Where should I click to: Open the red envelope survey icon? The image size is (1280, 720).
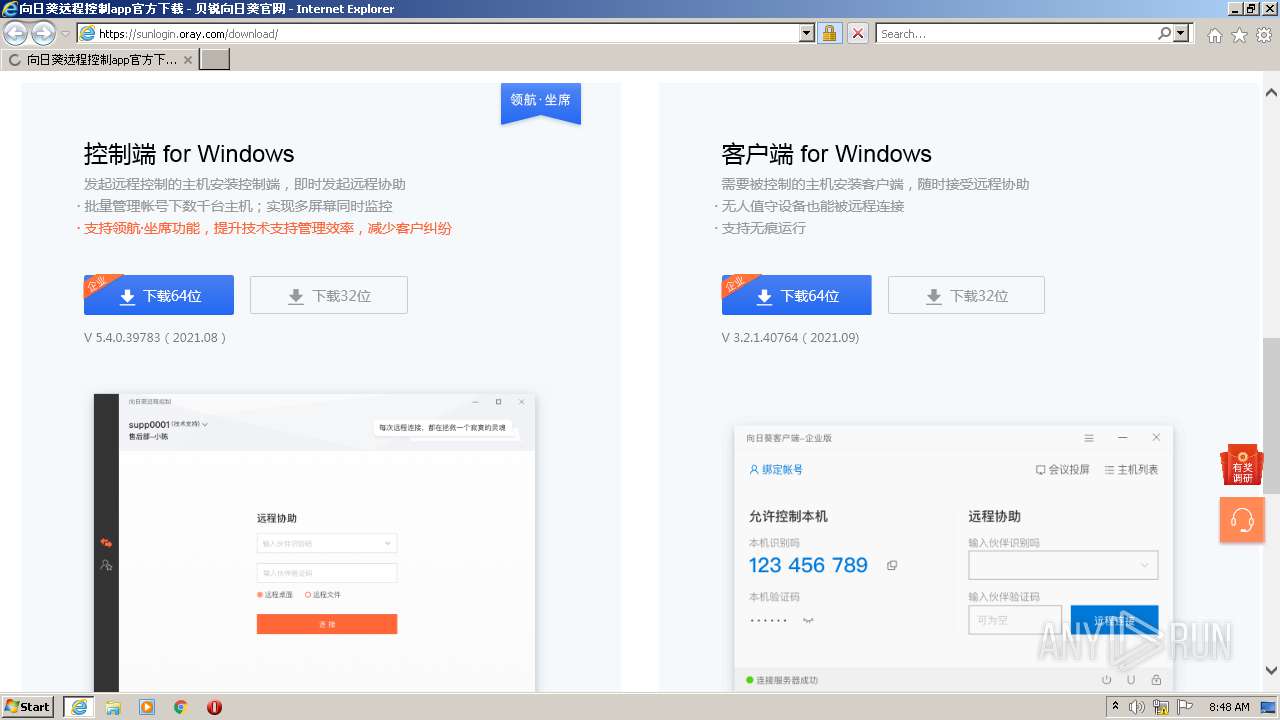coord(1242,465)
